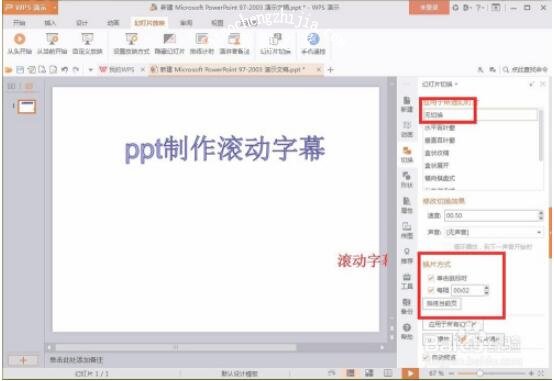Open Animation (动画) ribbon tab
Image resolution: width=554 pixels, height=381 pixels.
pyautogui.click(x=113, y=23)
